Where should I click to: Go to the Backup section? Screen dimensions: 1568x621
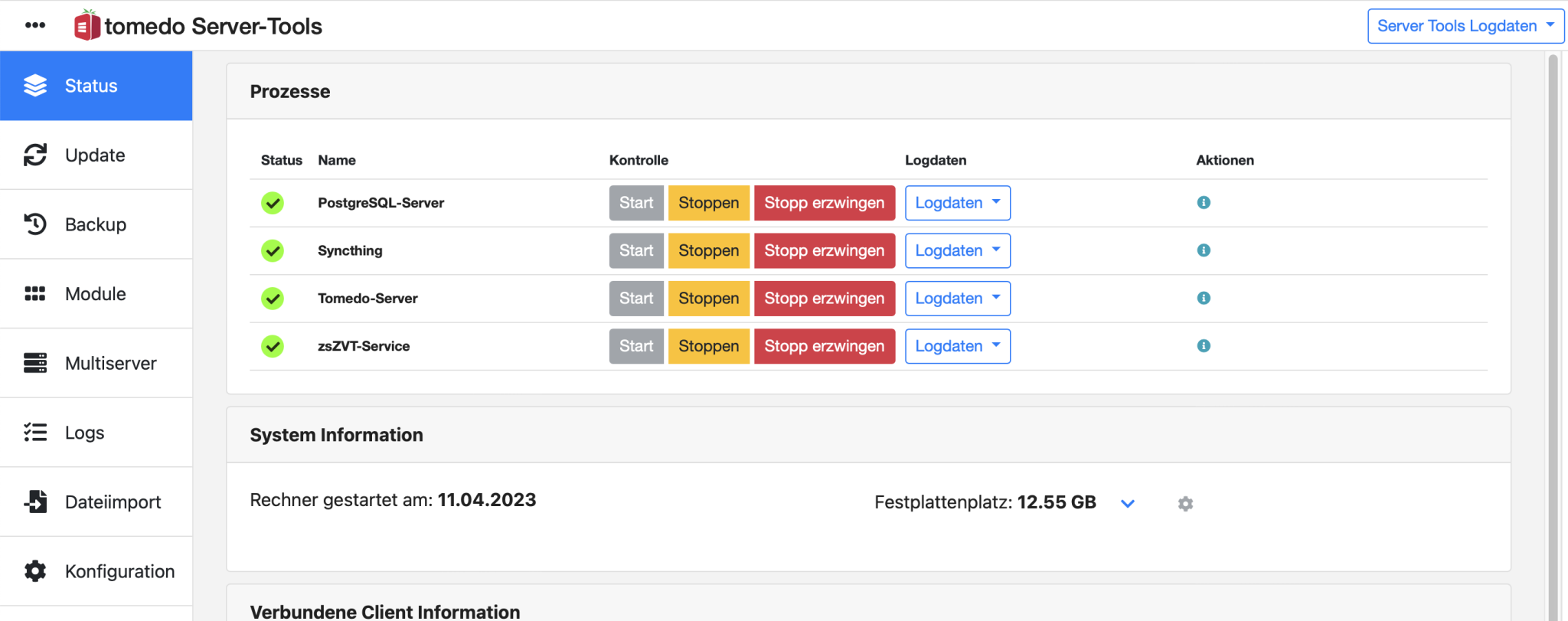(96, 224)
